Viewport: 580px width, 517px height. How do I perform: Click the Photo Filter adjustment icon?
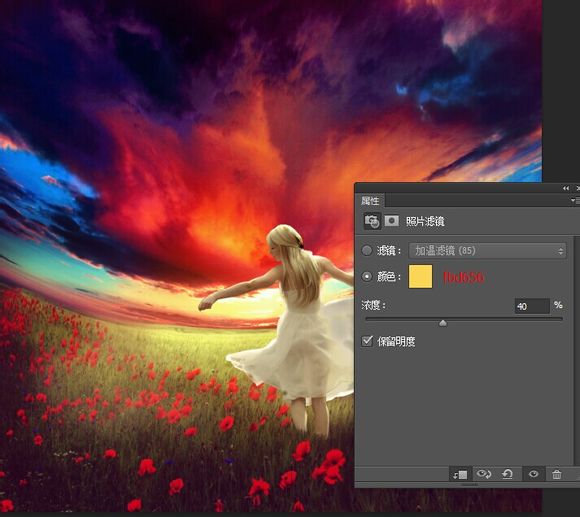click(x=372, y=221)
